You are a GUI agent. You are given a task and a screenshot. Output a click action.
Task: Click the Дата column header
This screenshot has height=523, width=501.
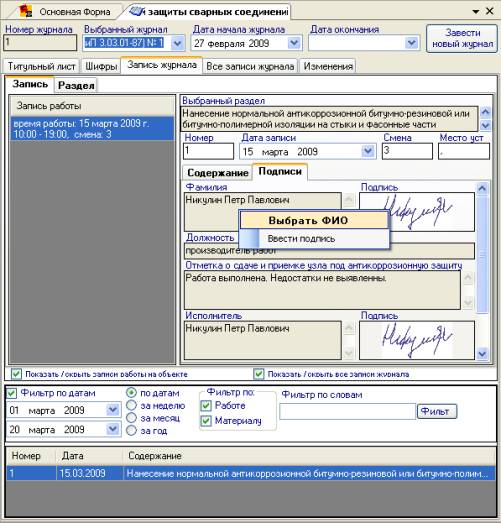pyautogui.click(x=89, y=456)
